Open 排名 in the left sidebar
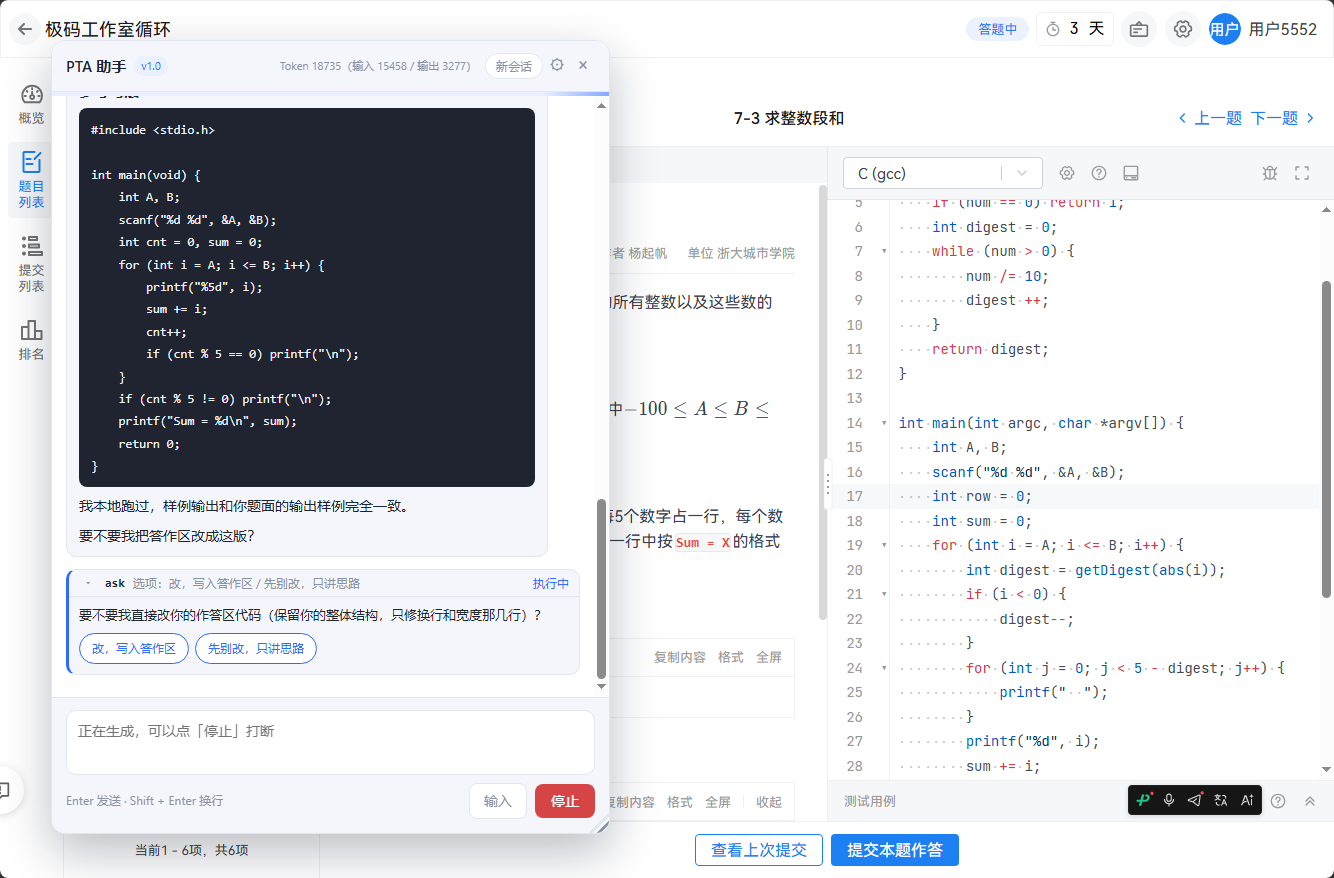This screenshot has height=878, width=1334. 31,340
